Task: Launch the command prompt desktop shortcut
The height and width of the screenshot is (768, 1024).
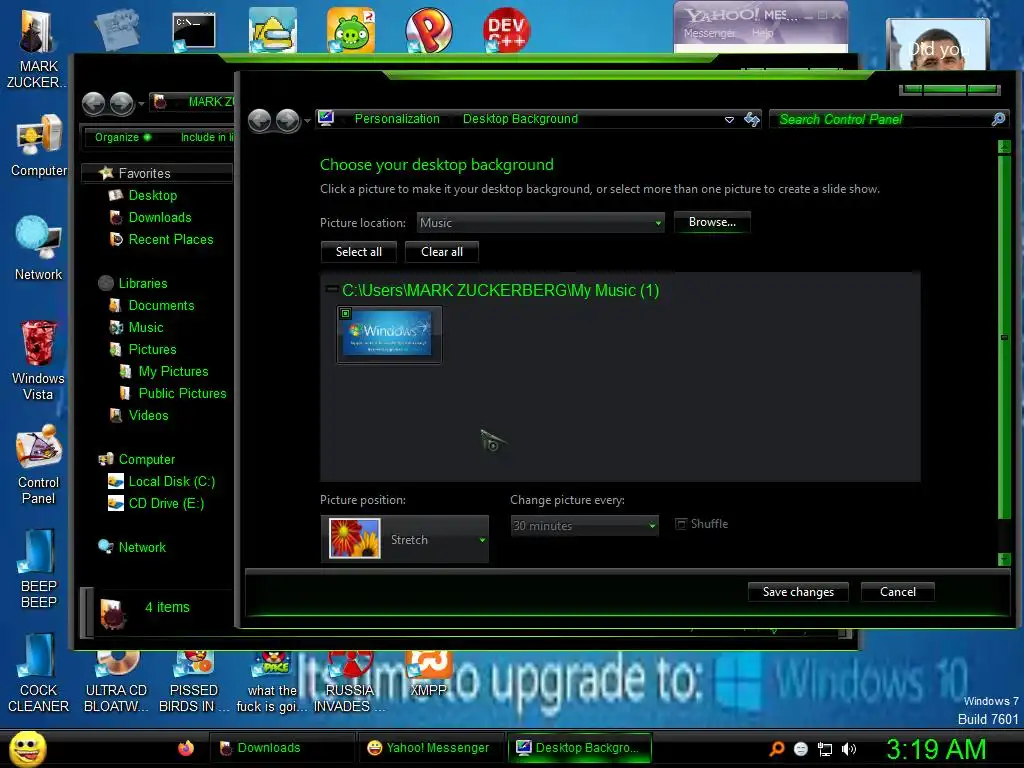Action: [x=193, y=31]
